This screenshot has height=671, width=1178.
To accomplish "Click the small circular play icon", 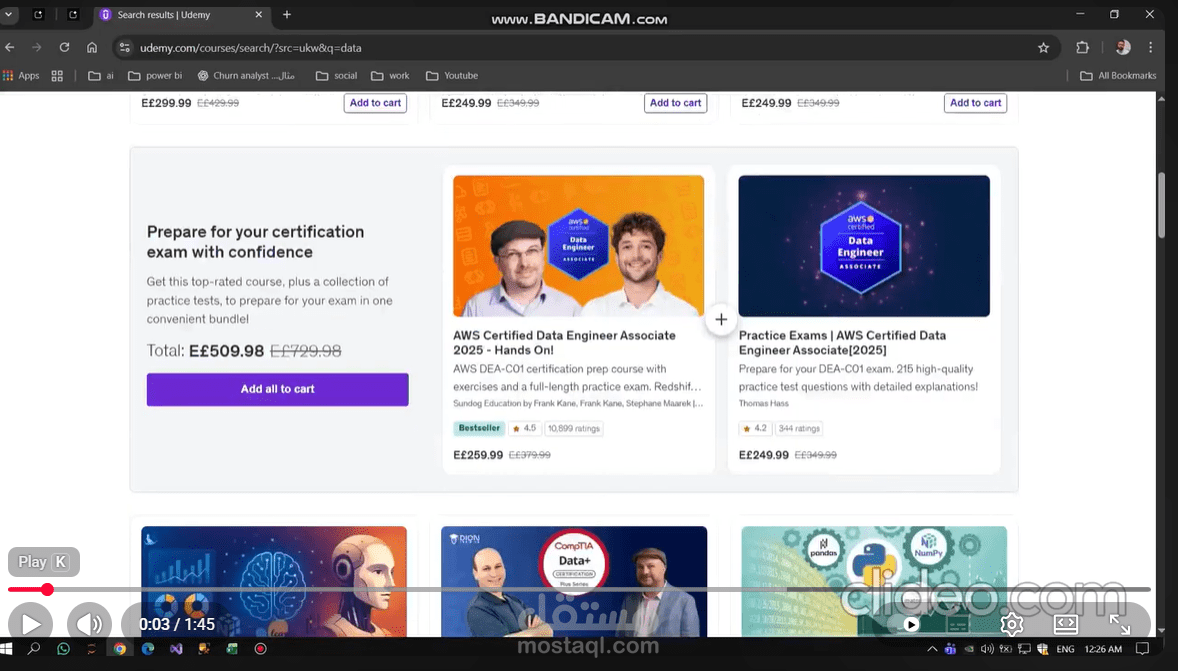I will (x=911, y=624).
